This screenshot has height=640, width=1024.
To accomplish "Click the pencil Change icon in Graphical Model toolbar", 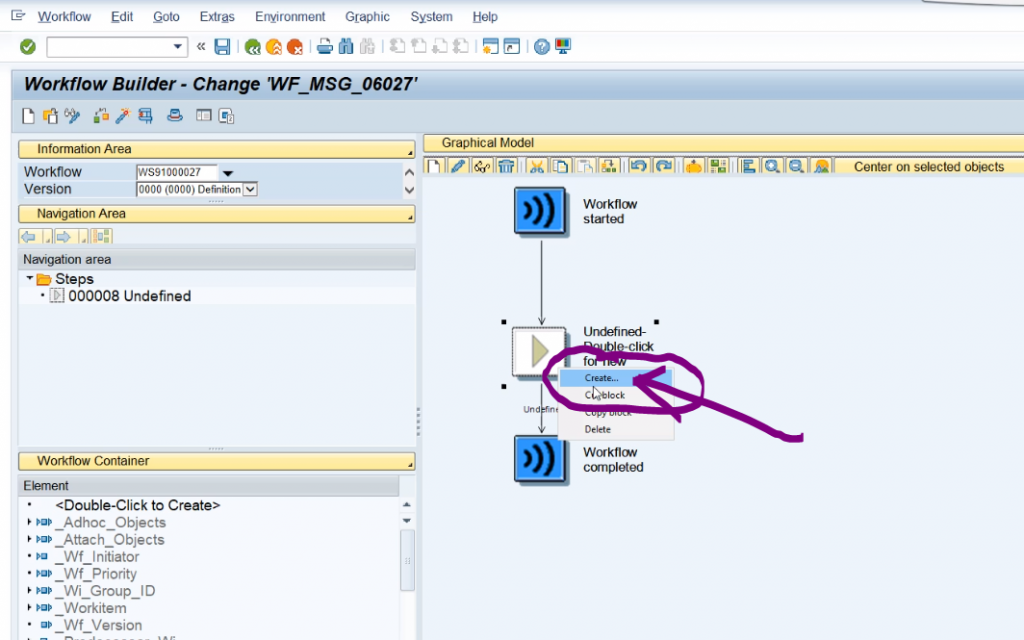I will click(458, 167).
